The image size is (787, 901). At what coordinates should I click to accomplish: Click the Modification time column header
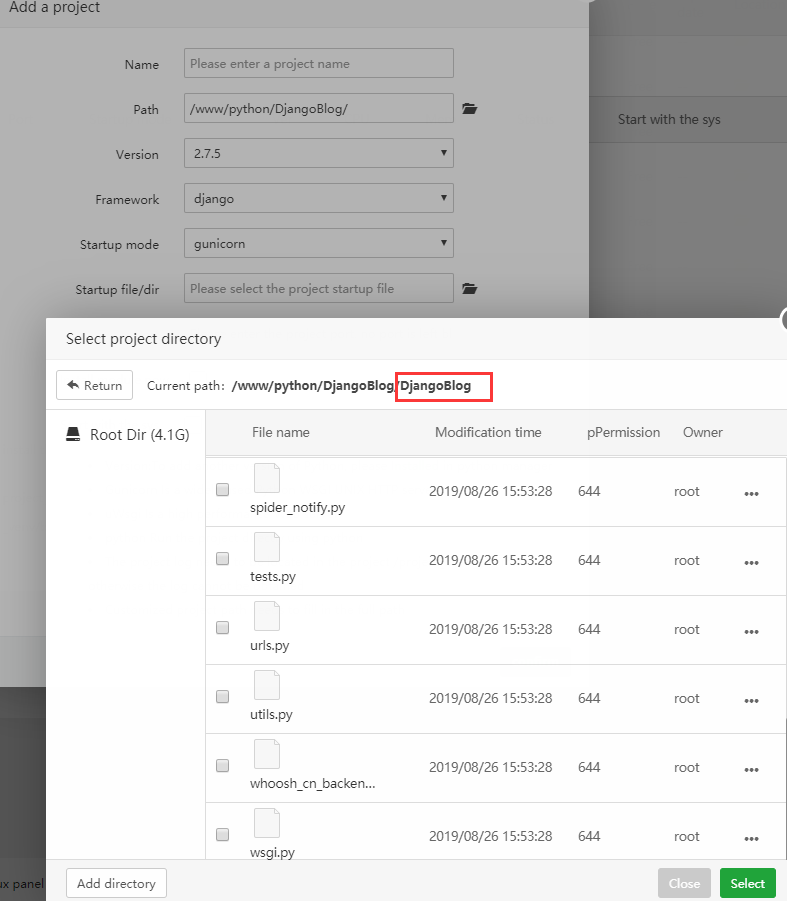[488, 433]
